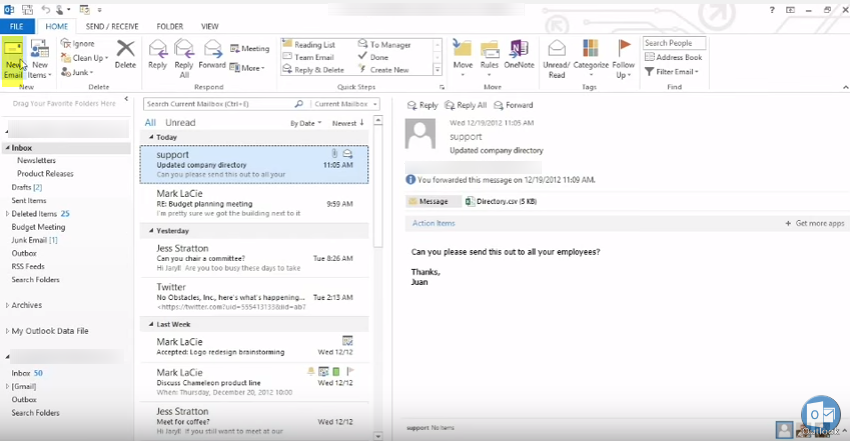Image resolution: width=850 pixels, height=441 pixels.
Task: Open the Junk dropdown
Action: 78,72
